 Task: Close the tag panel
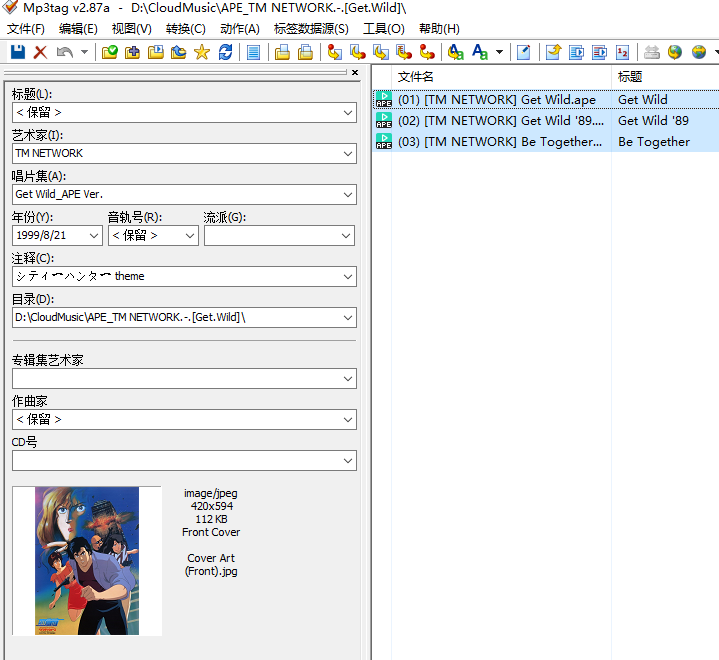point(355,72)
